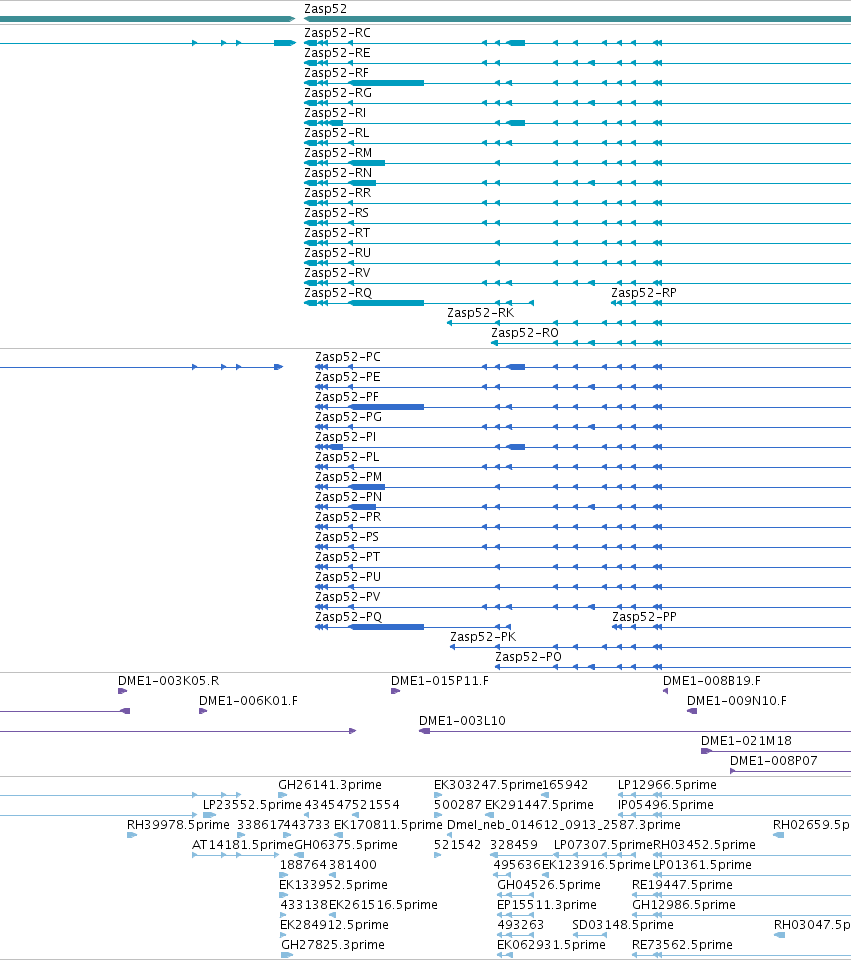
Task: Click the GH26141.3prime EST label
Action: point(330,785)
